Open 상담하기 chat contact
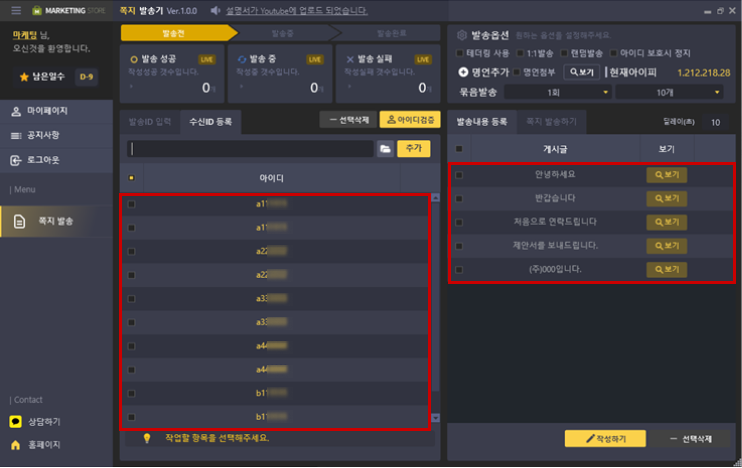 (40, 421)
